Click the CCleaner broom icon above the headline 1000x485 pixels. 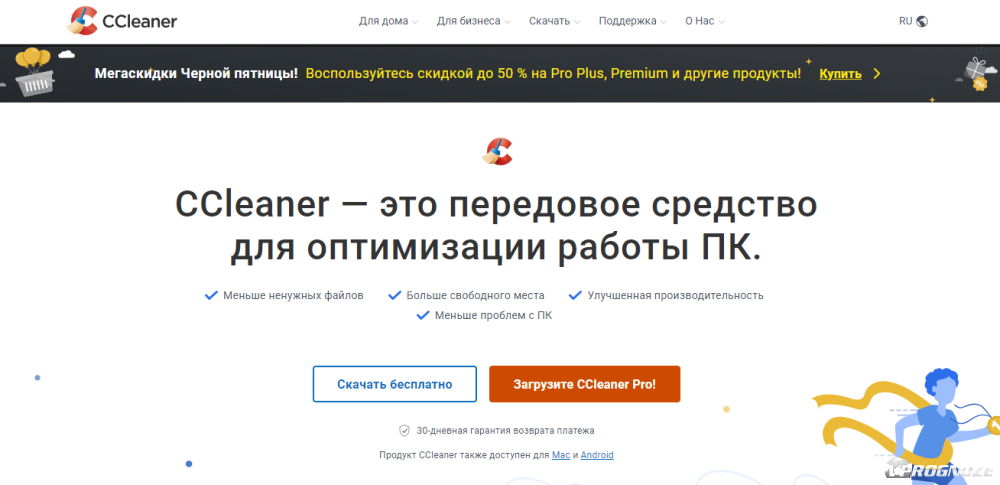497,151
